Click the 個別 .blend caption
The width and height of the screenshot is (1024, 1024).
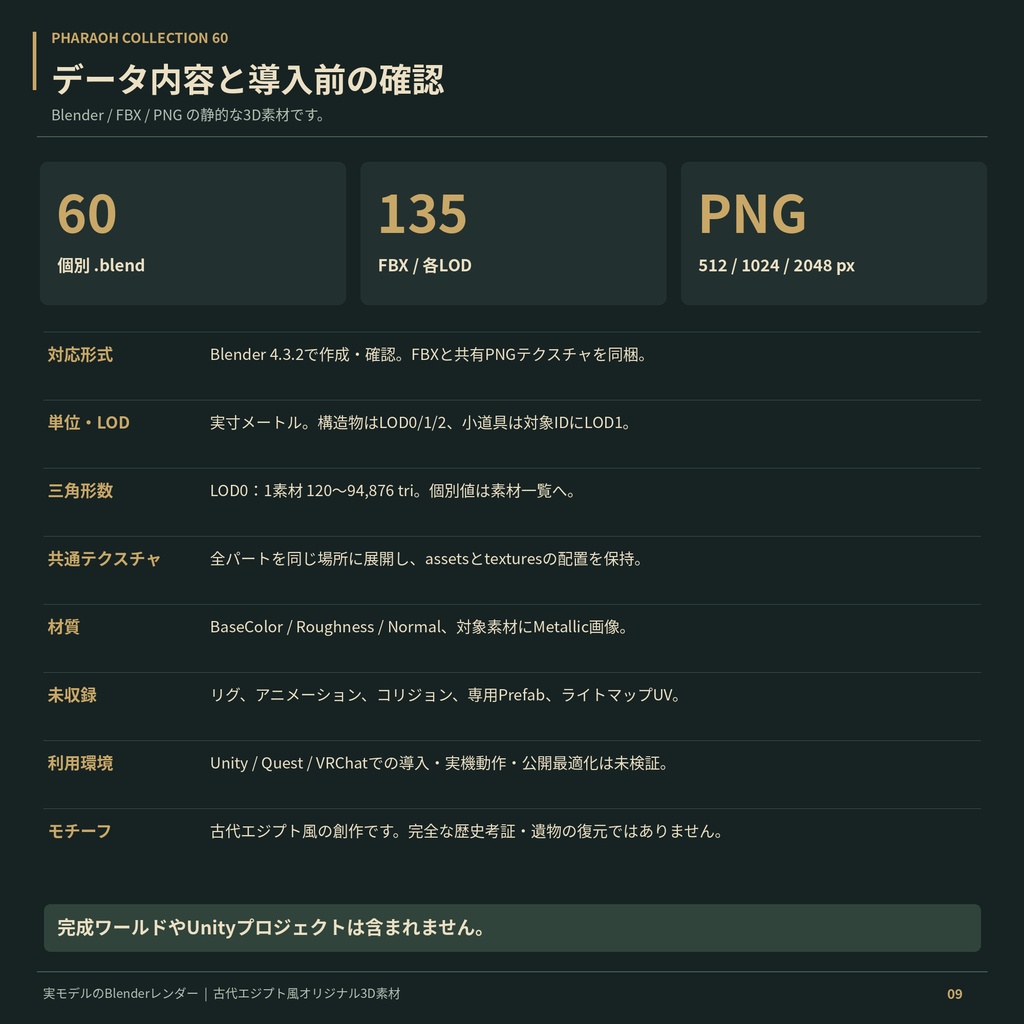click(x=101, y=265)
